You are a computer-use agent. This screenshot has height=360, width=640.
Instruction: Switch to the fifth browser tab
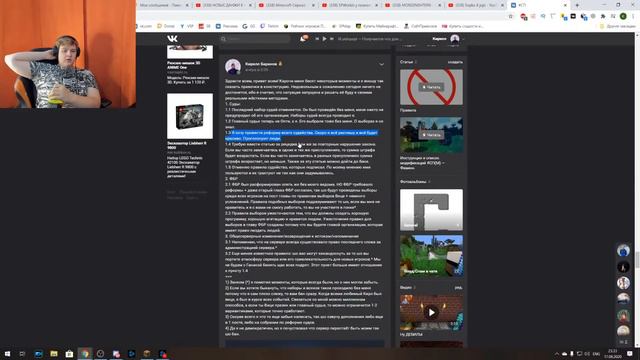tap(413, 5)
